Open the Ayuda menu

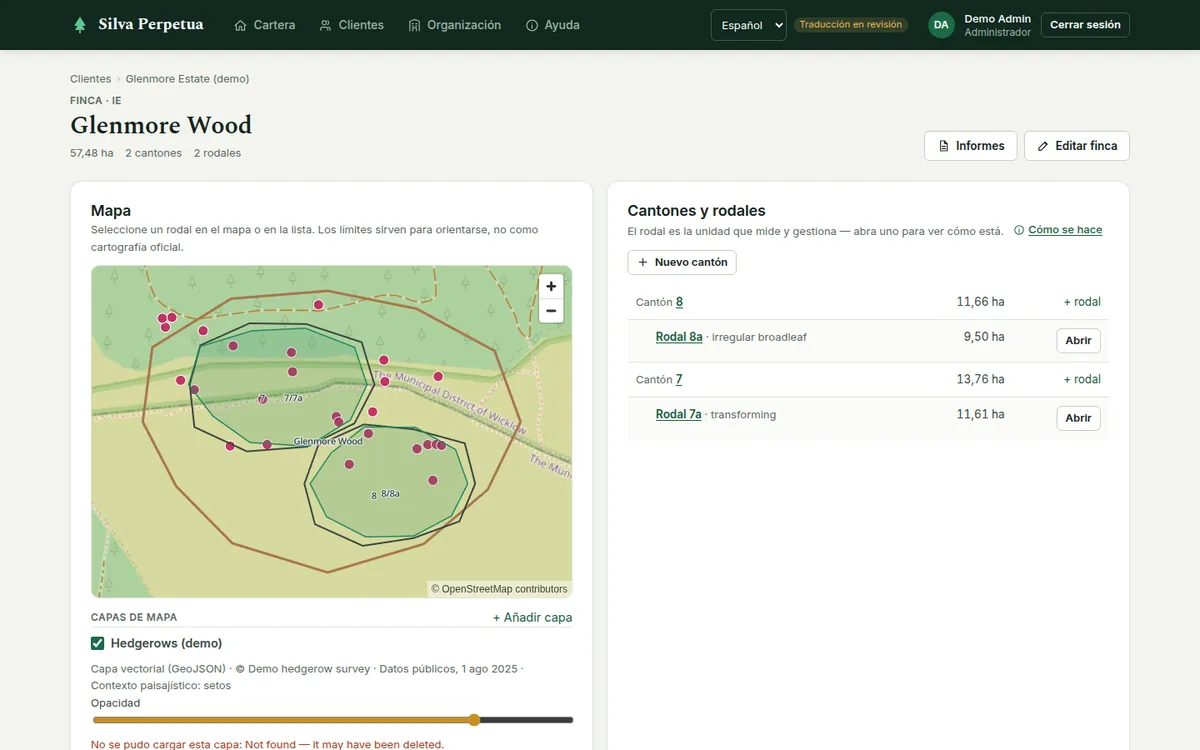552,25
